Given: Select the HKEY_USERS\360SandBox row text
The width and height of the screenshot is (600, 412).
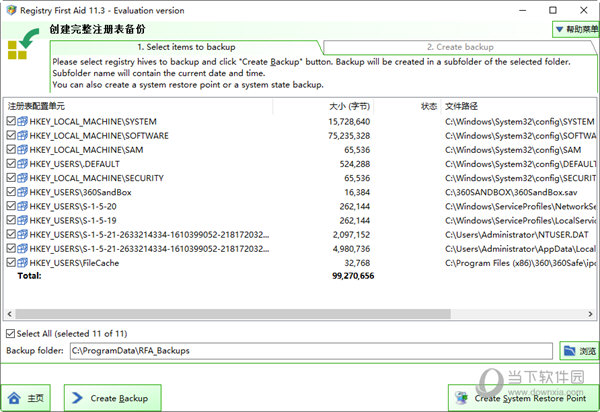Looking at the screenshot, I should (x=80, y=192).
